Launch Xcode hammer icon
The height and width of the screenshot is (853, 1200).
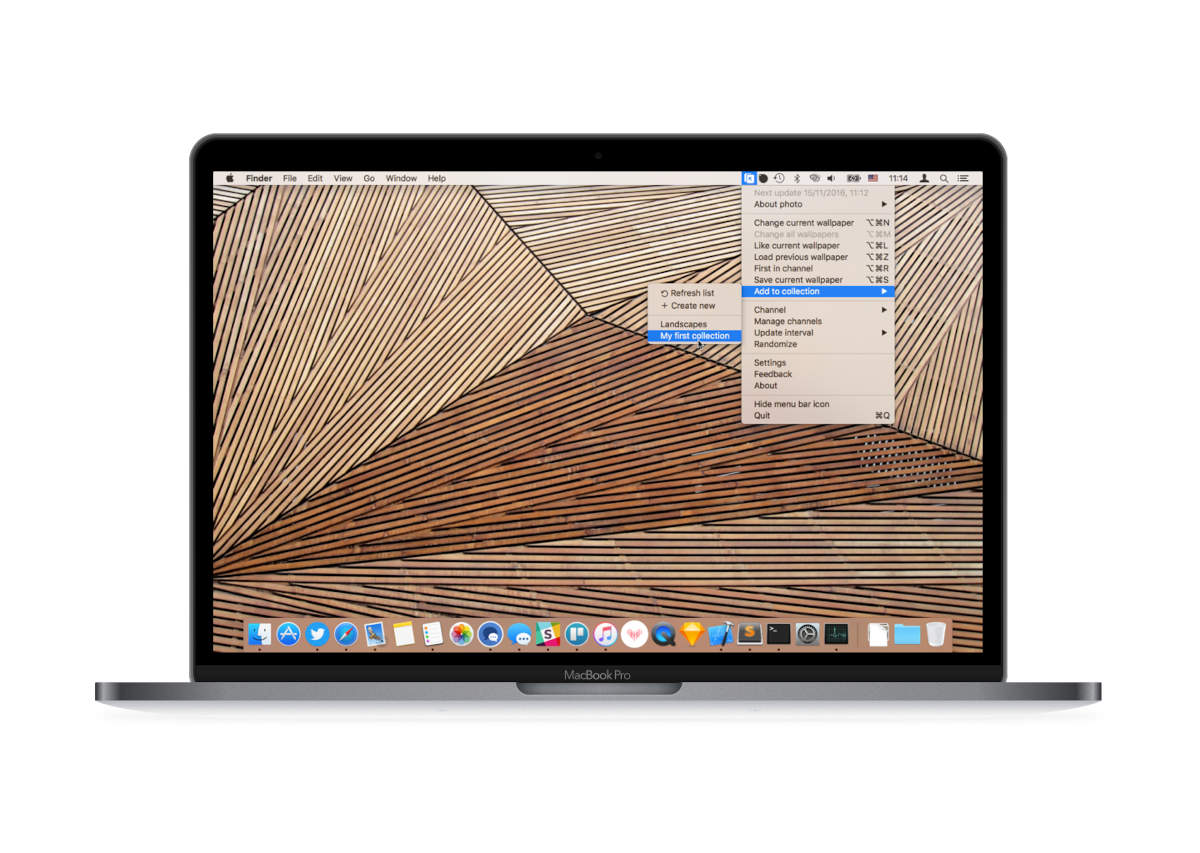click(721, 634)
